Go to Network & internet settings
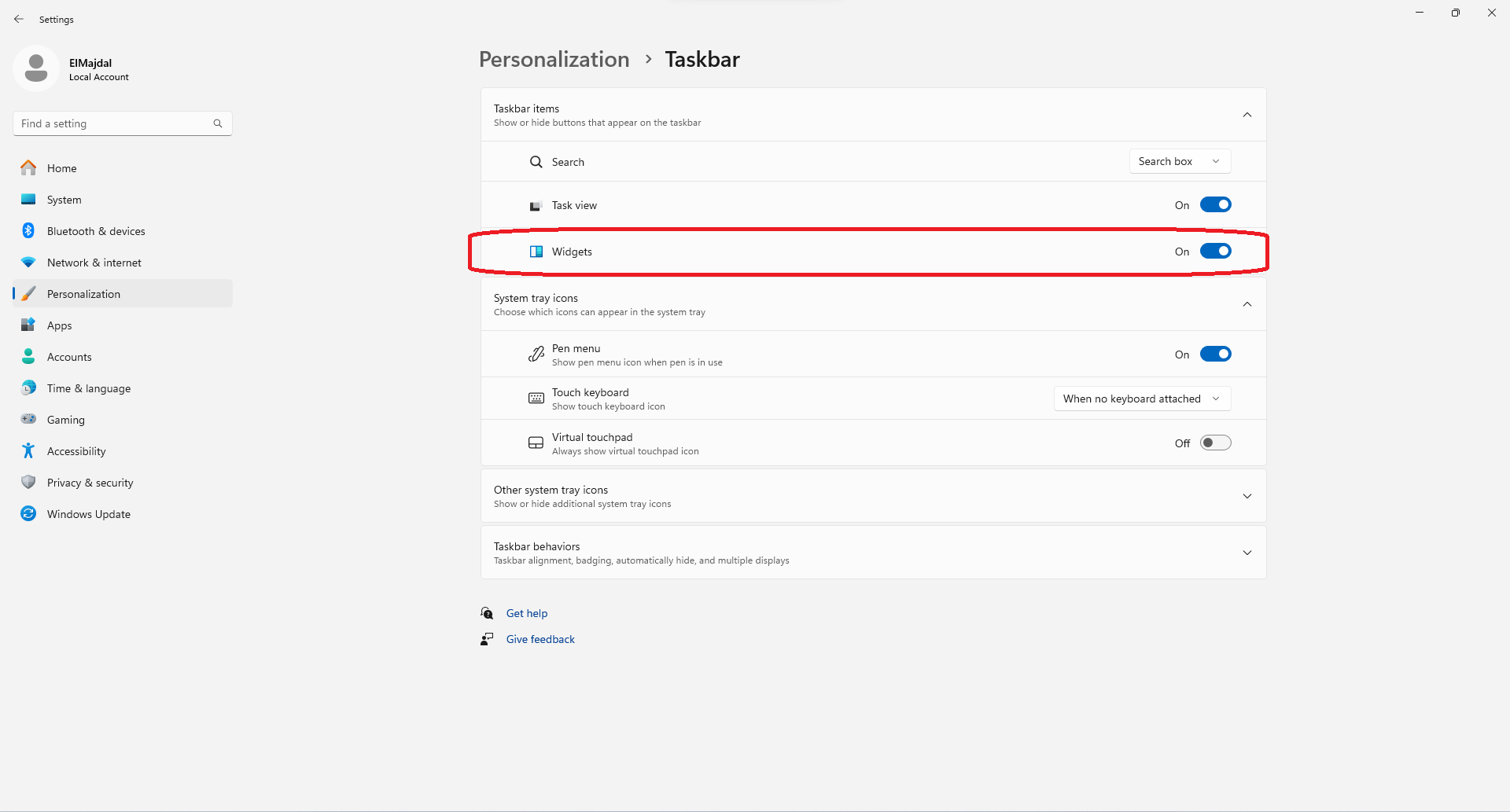This screenshot has height=812, width=1510. click(x=94, y=263)
